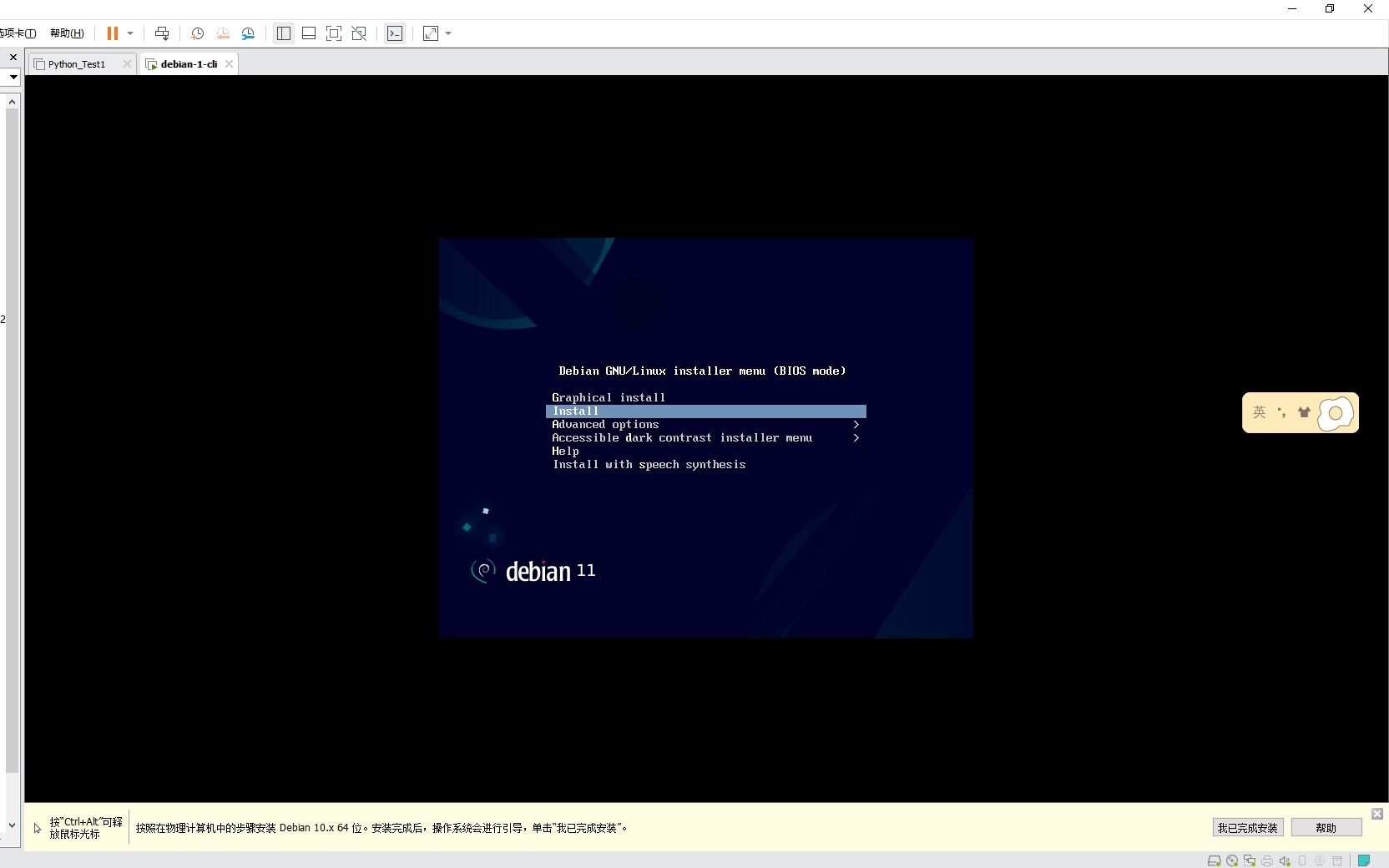Open the library panel dropdown arrow
Screen dimensions: 1389x868
pos(13,77)
